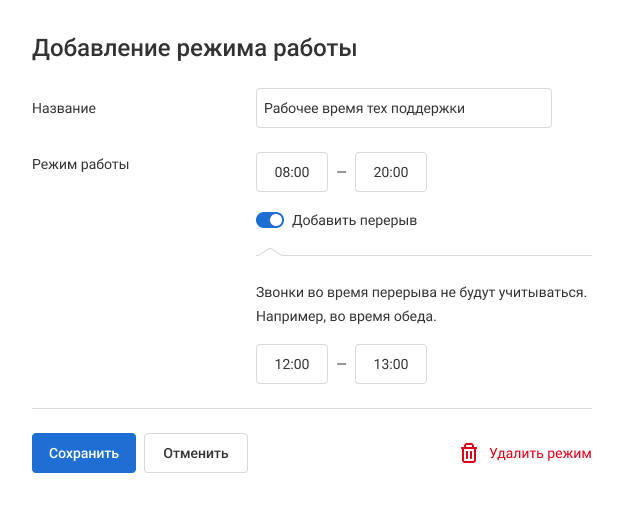Select the 13:00 break end time field
The height and width of the screenshot is (505, 624).
pos(391,364)
